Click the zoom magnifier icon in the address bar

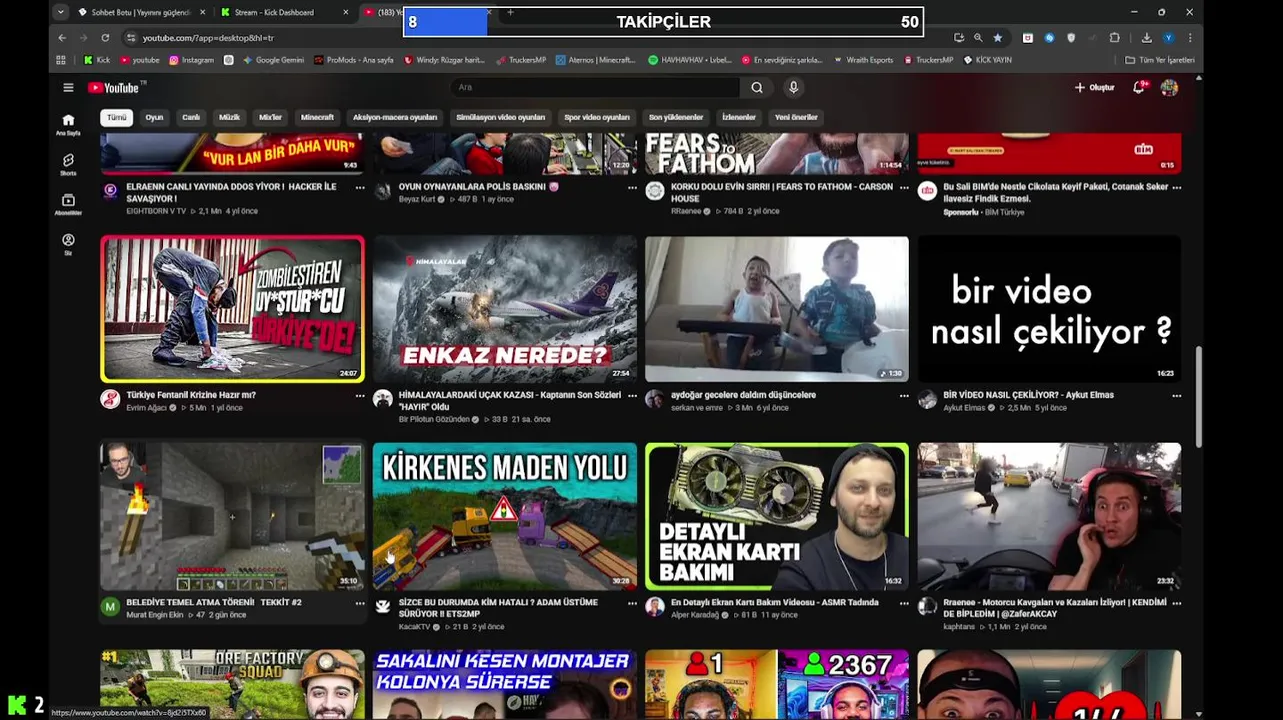coord(978,38)
